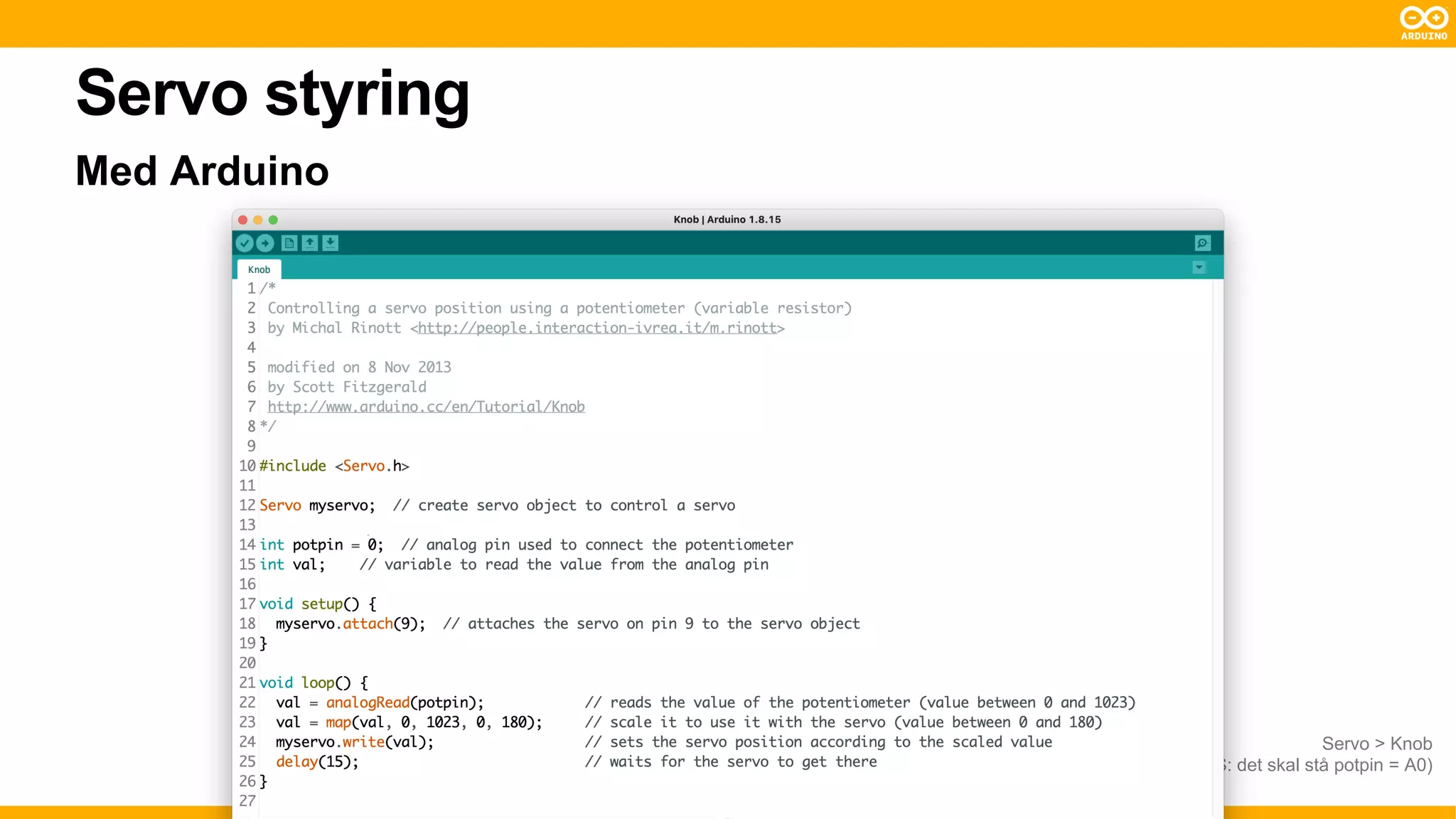Click the Upload arrow button
The height and width of the screenshot is (819, 1456).
265,243
